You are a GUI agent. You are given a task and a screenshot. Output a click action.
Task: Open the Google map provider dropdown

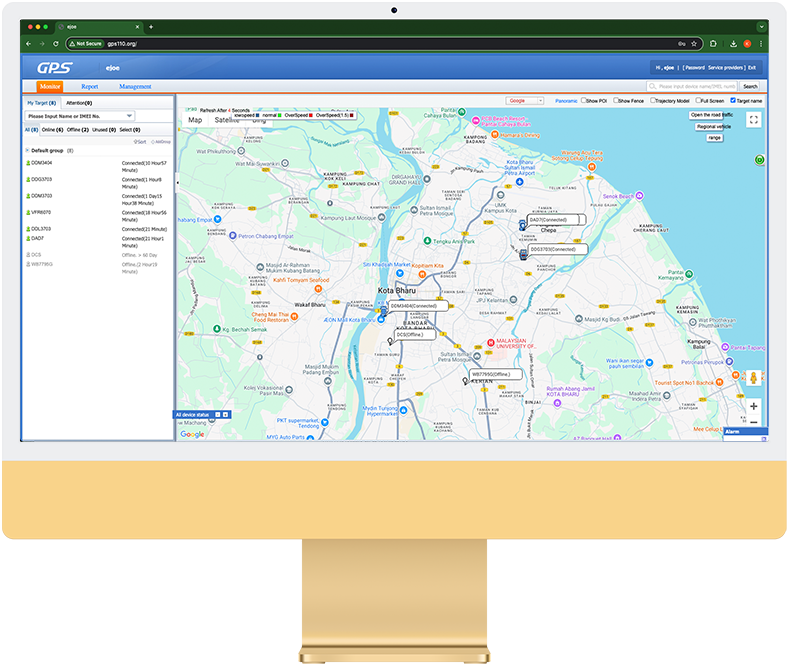click(525, 101)
